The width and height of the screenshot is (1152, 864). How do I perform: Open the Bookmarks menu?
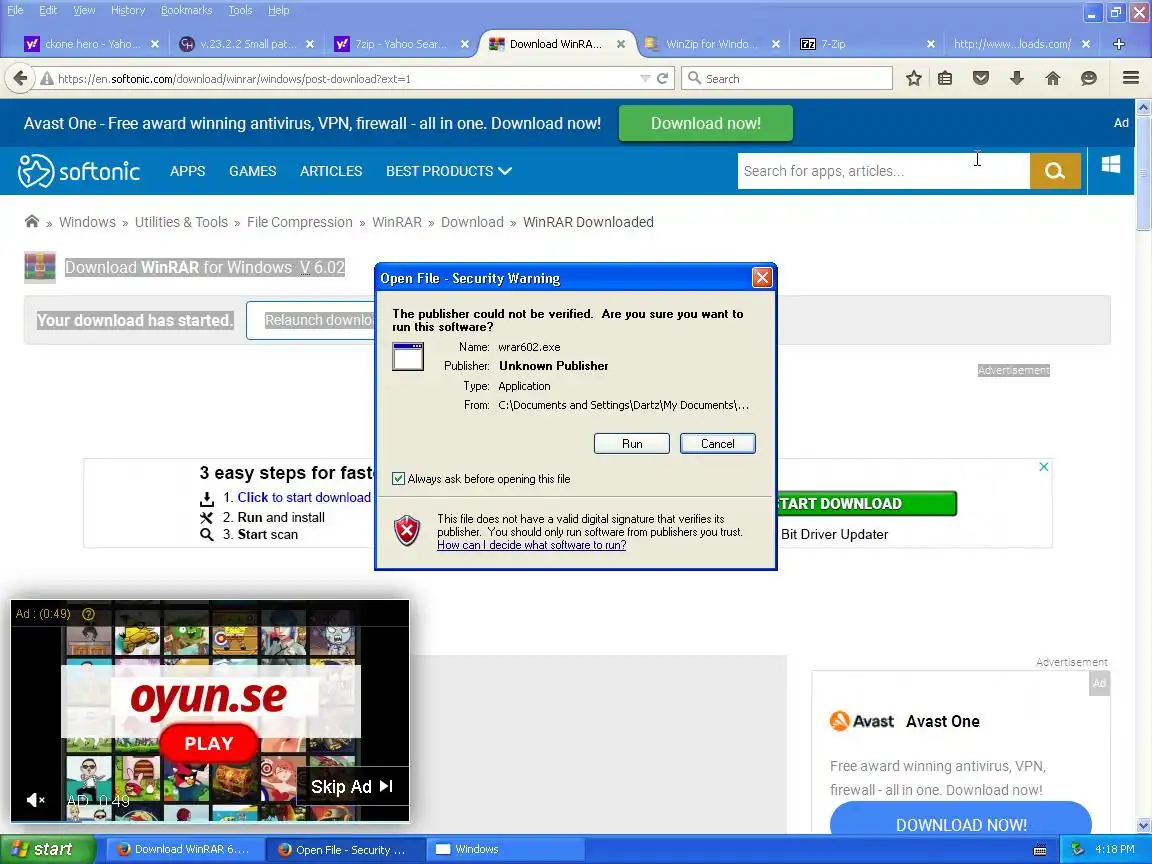click(x=187, y=10)
